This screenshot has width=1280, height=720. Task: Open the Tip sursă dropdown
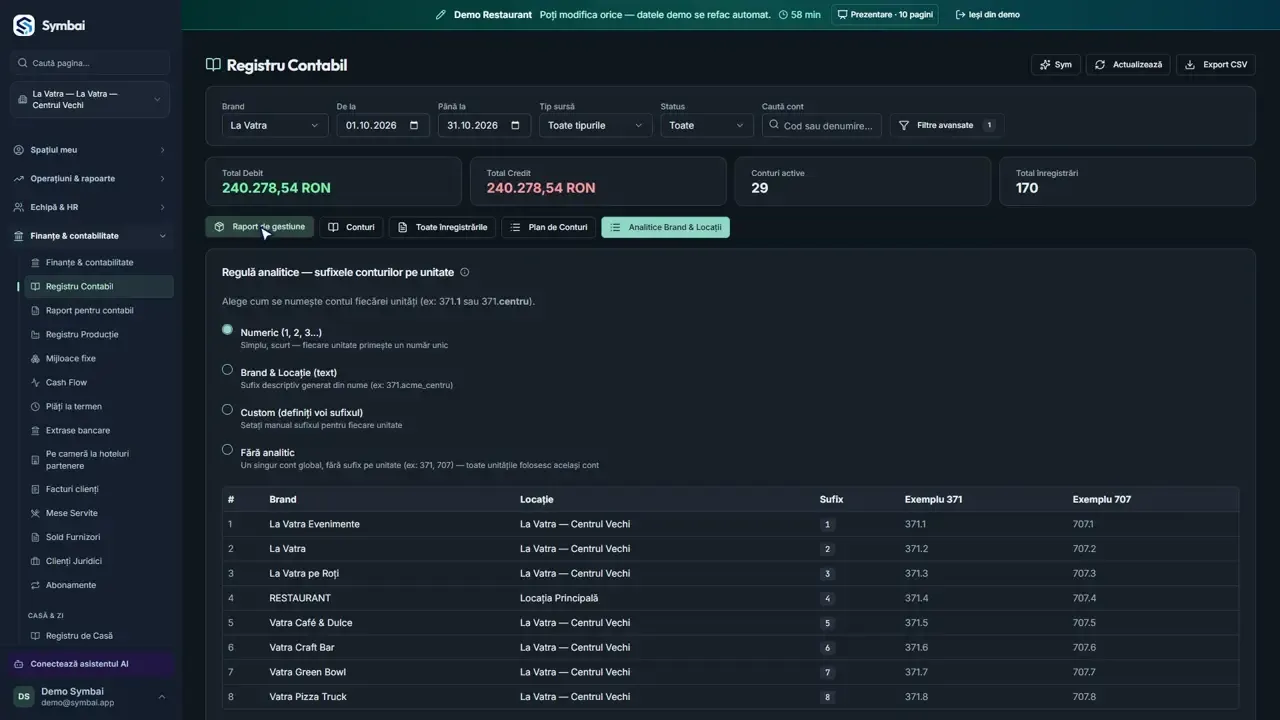pyautogui.click(x=596, y=125)
